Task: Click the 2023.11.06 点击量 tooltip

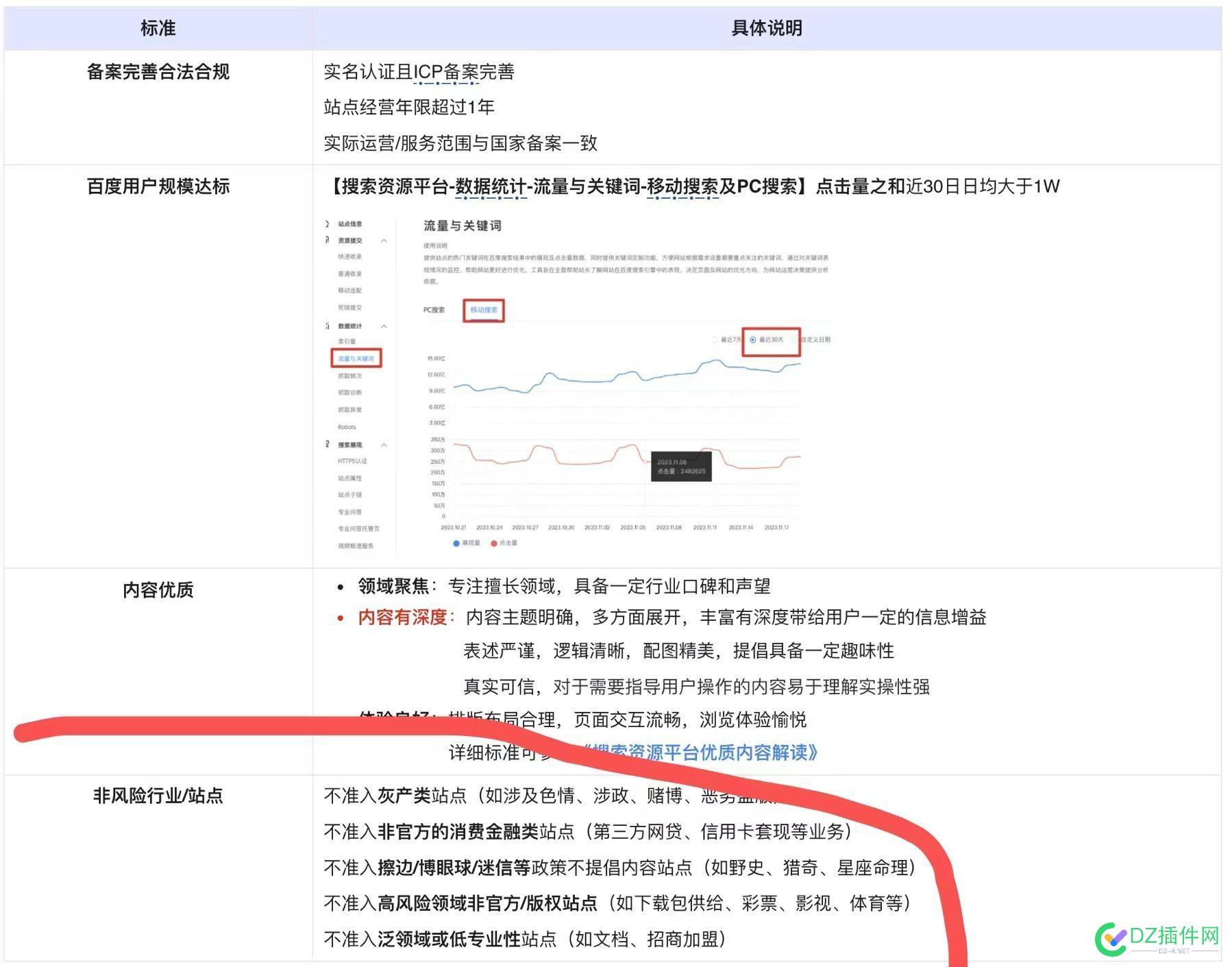Action: (681, 467)
